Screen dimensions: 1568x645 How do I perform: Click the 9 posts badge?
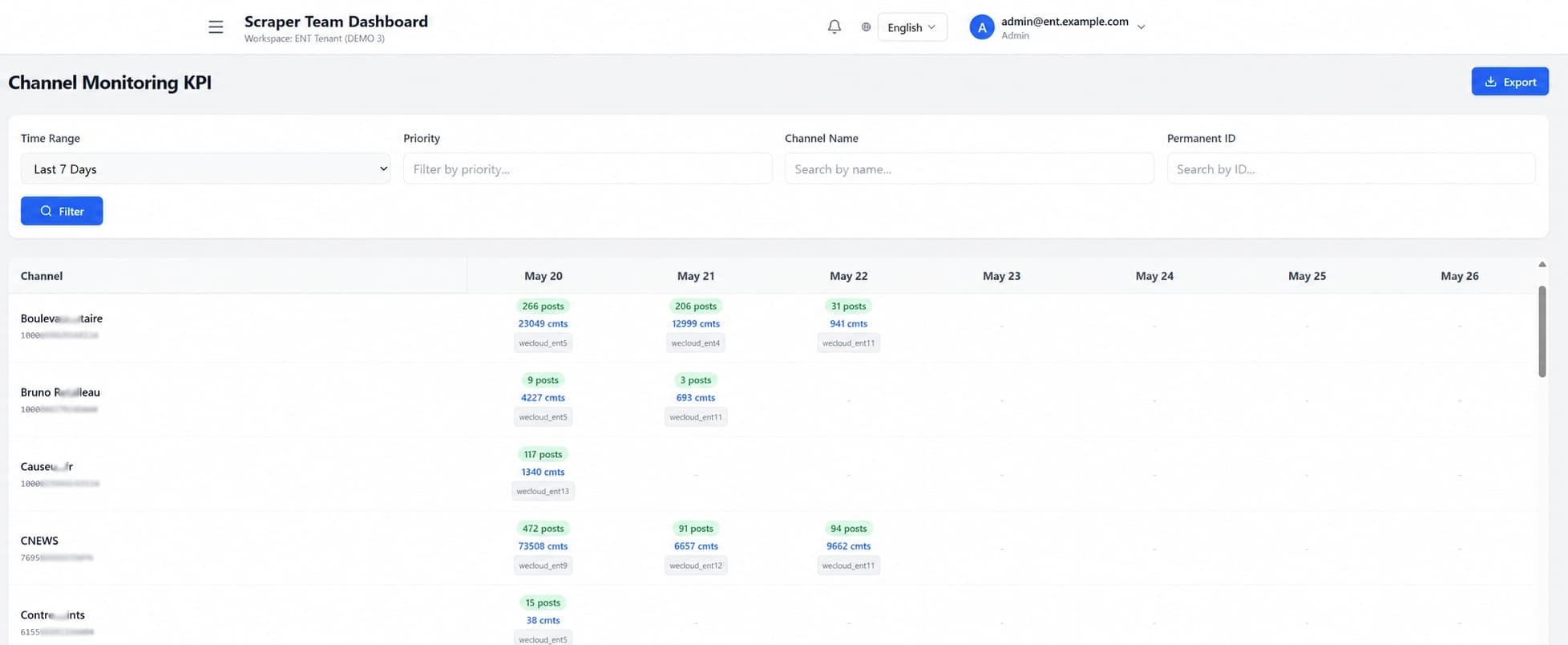point(543,379)
